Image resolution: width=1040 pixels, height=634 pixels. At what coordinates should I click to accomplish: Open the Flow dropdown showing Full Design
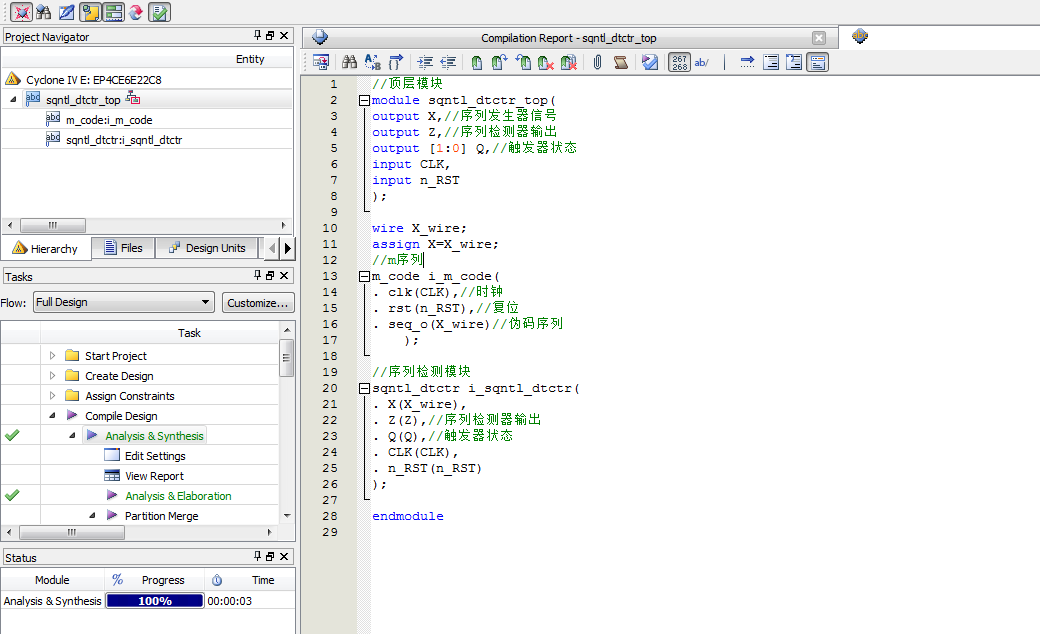pyautogui.click(x=123, y=302)
